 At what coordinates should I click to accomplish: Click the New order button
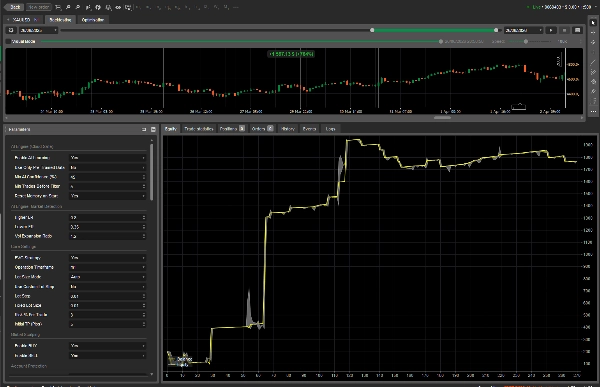click(x=39, y=7)
